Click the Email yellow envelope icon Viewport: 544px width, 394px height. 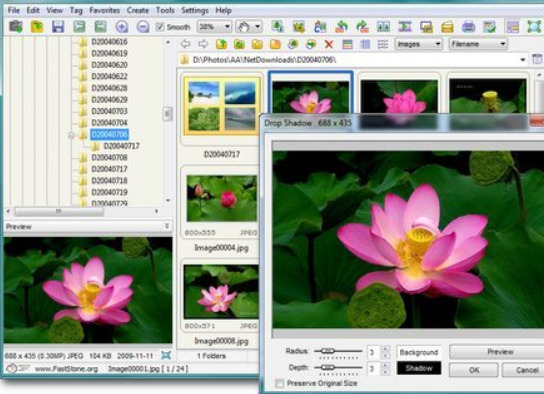pos(447,26)
